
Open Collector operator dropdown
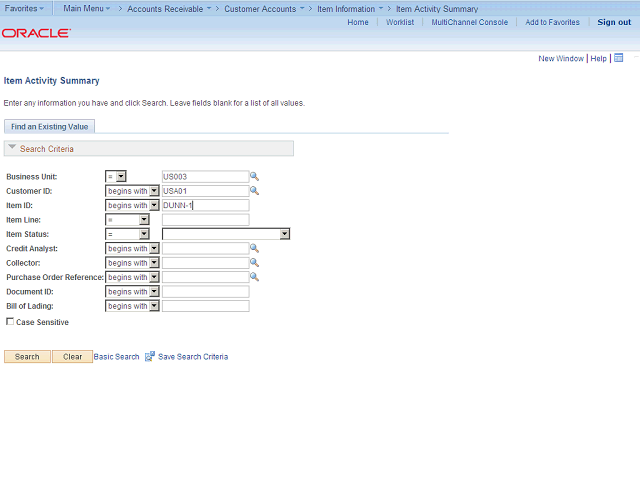point(132,263)
